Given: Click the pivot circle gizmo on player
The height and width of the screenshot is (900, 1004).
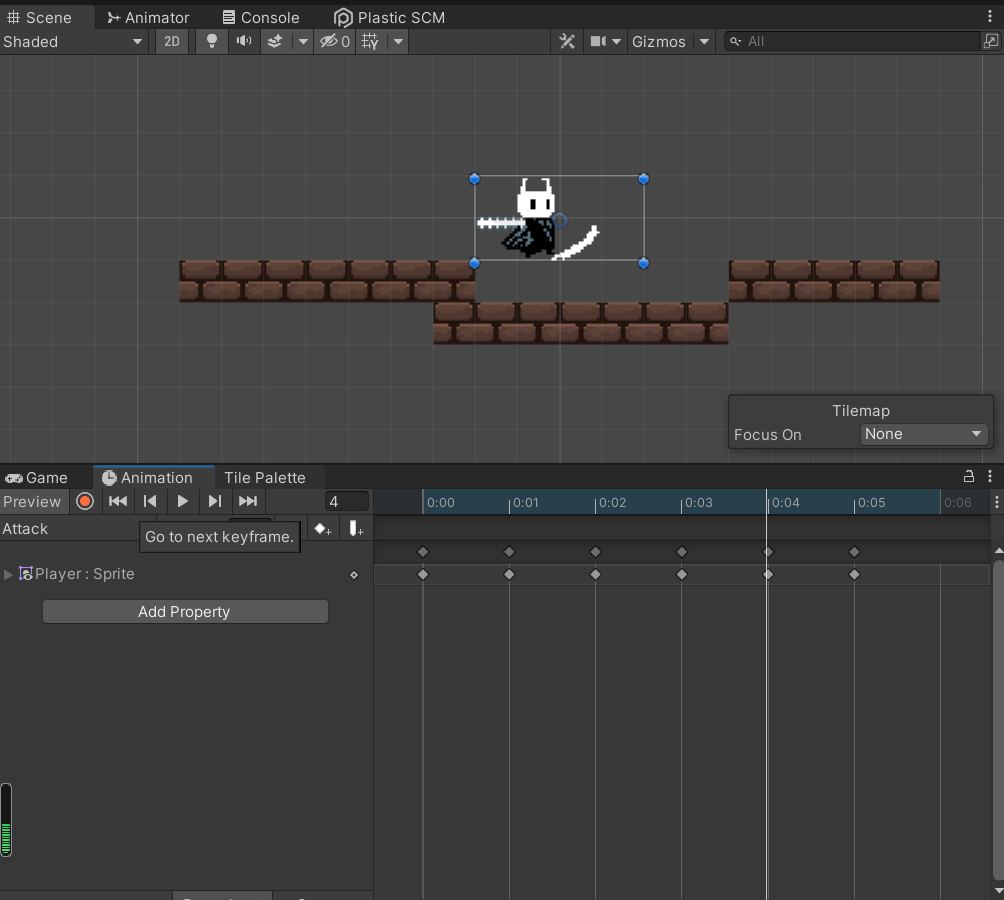Looking at the screenshot, I should click(560, 220).
